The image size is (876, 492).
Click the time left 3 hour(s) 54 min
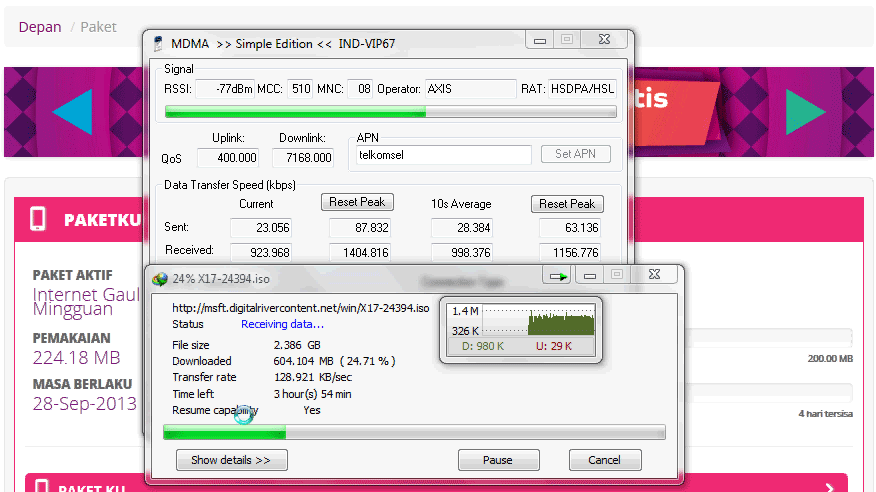coord(312,394)
